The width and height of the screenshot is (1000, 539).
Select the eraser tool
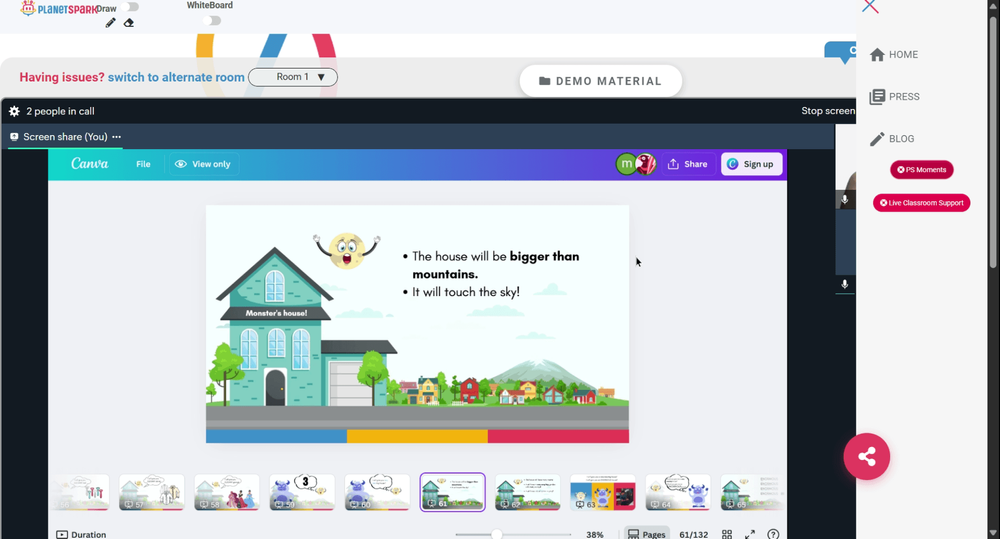coord(128,23)
